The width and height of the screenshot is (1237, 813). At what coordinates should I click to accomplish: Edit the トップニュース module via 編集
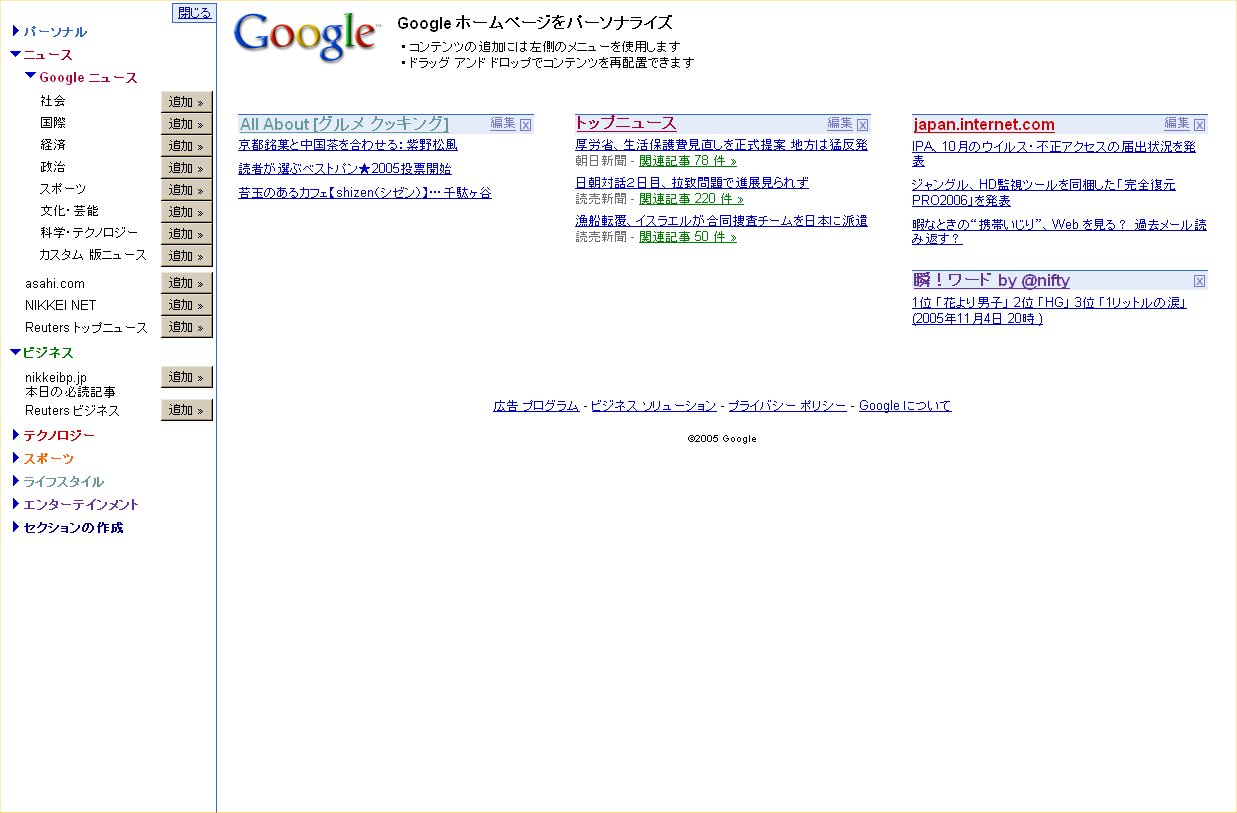coord(840,124)
